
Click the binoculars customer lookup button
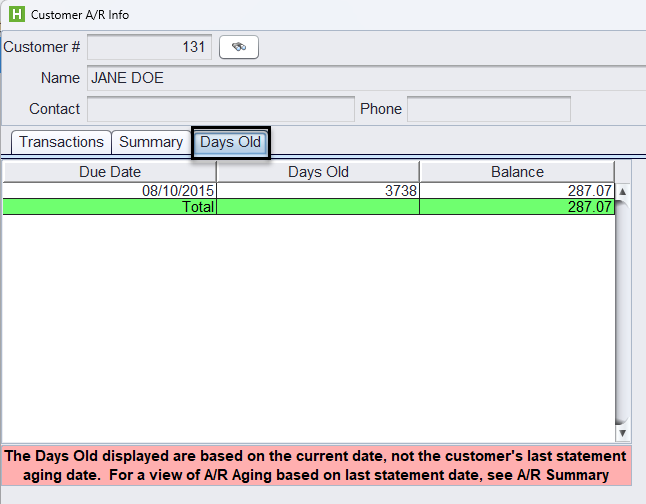(239, 47)
